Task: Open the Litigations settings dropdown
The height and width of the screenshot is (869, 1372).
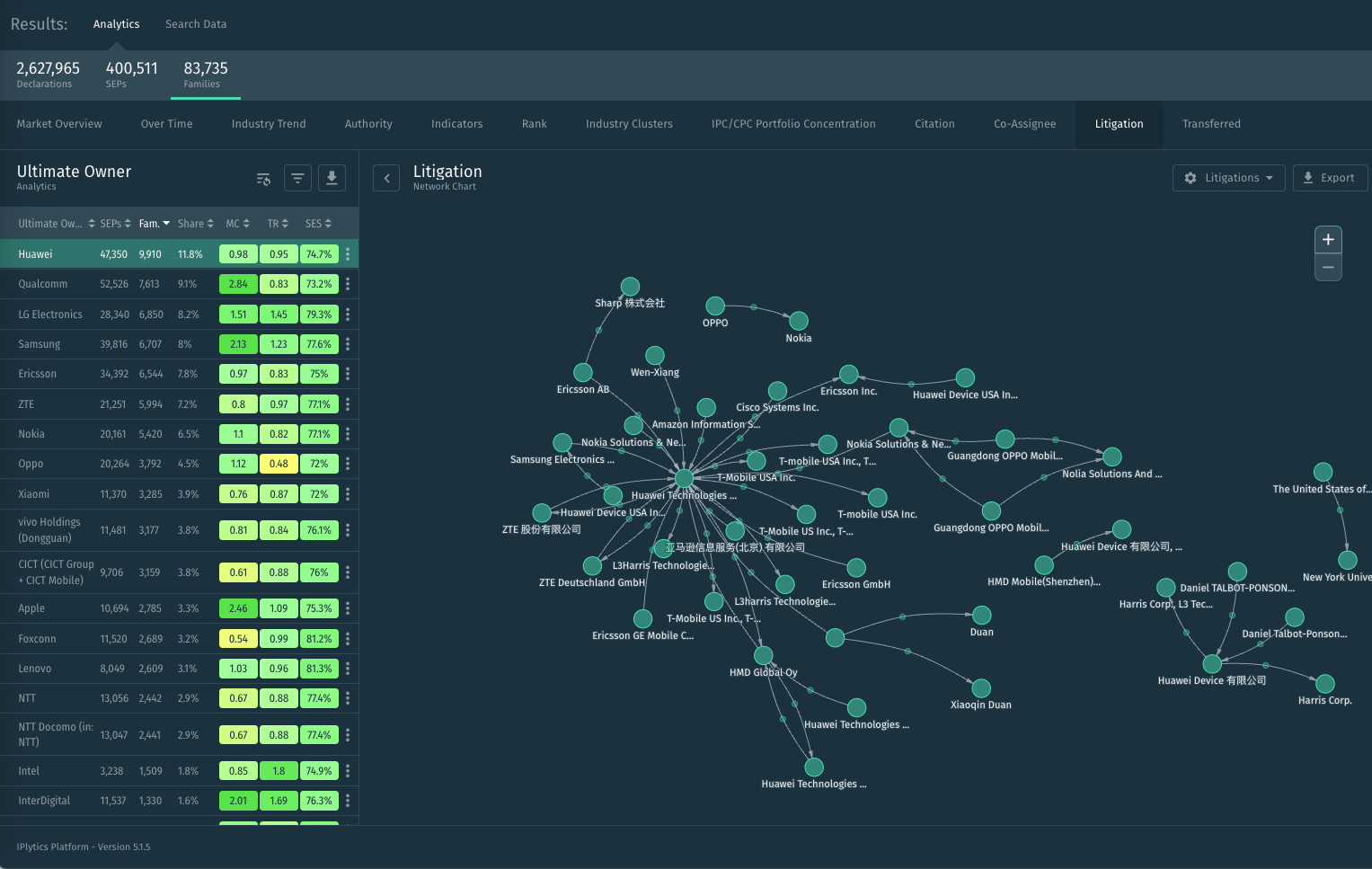Action: [1228, 178]
